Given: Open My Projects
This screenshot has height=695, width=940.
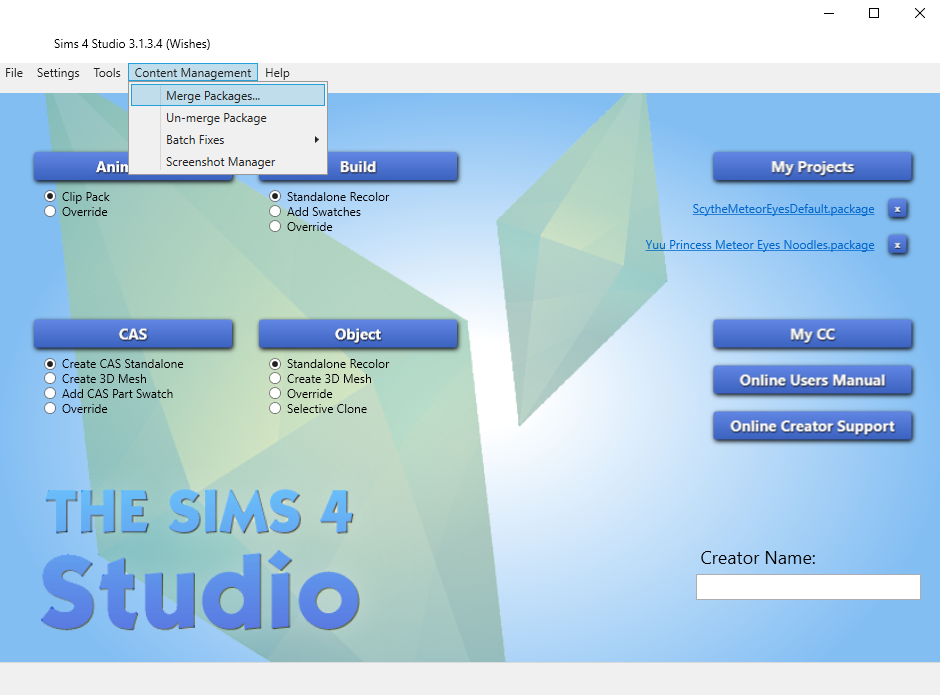Looking at the screenshot, I should point(812,167).
